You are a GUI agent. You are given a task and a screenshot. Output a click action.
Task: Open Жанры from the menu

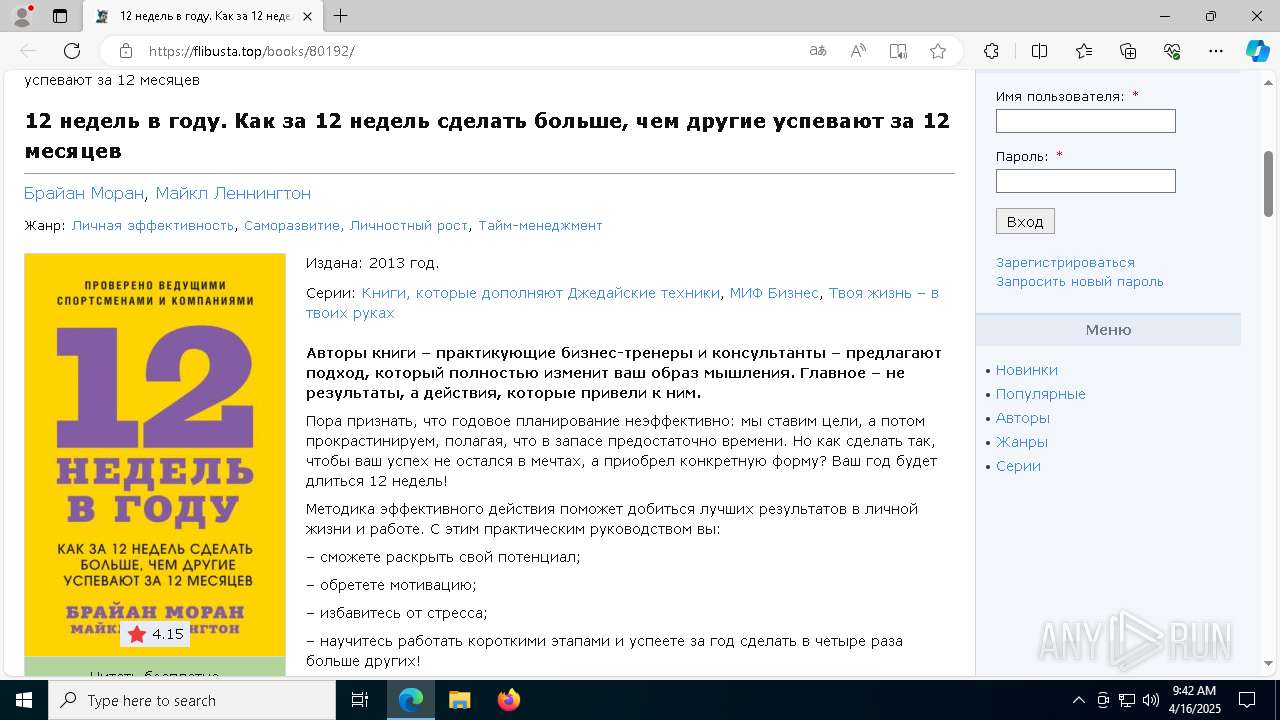(x=1021, y=442)
